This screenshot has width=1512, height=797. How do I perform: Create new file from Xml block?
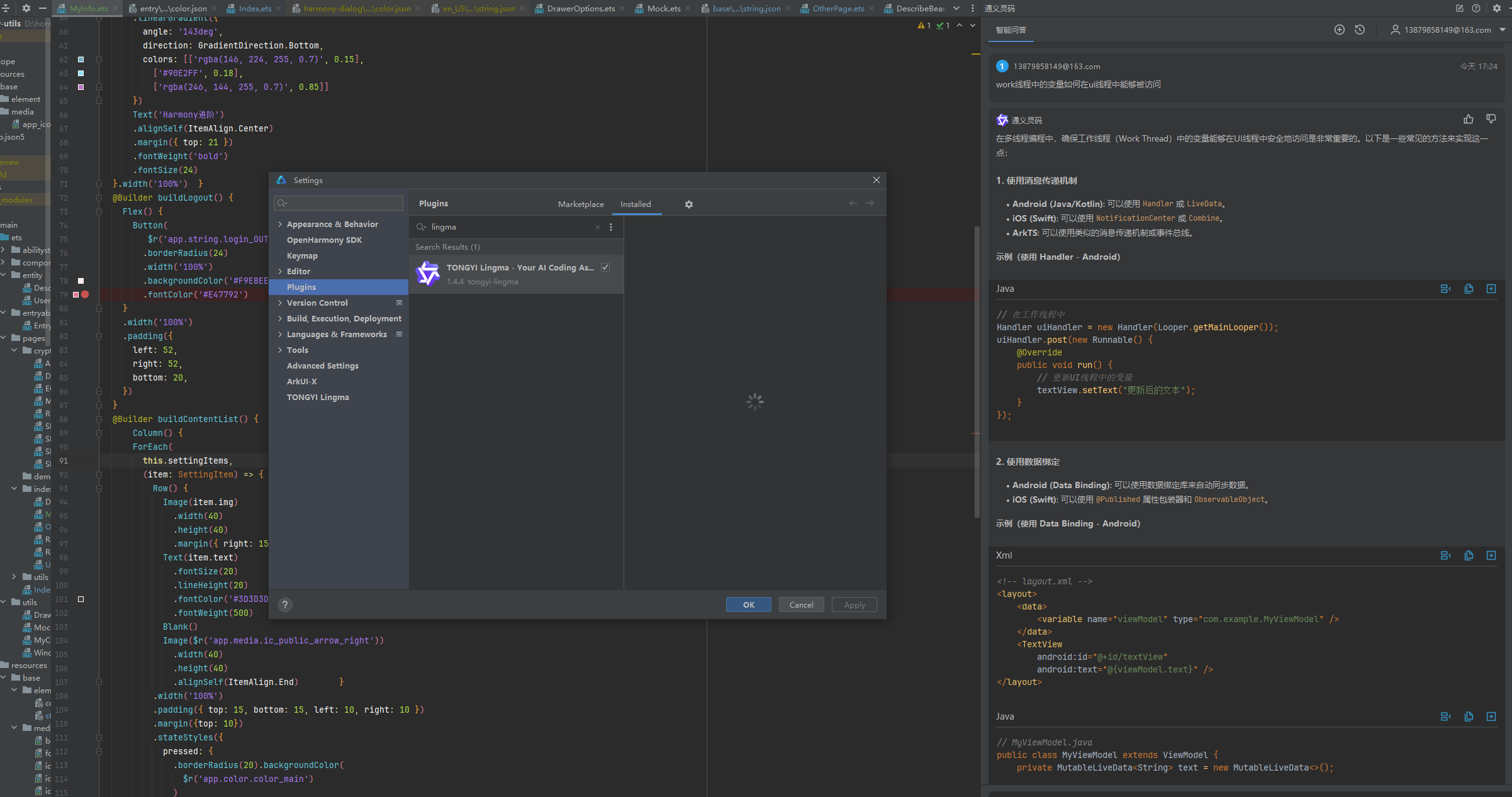coord(1491,555)
